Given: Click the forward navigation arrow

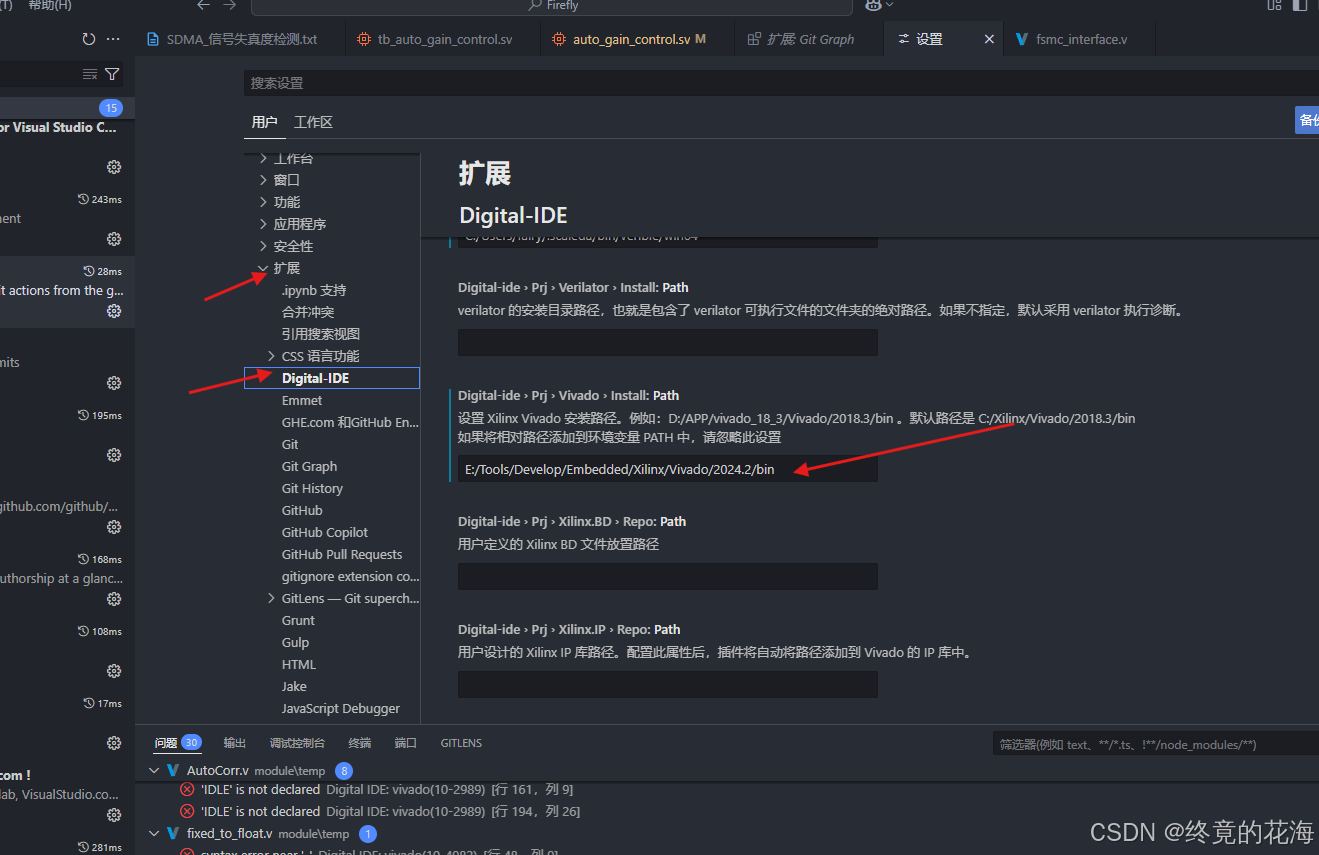Looking at the screenshot, I should [x=230, y=5].
